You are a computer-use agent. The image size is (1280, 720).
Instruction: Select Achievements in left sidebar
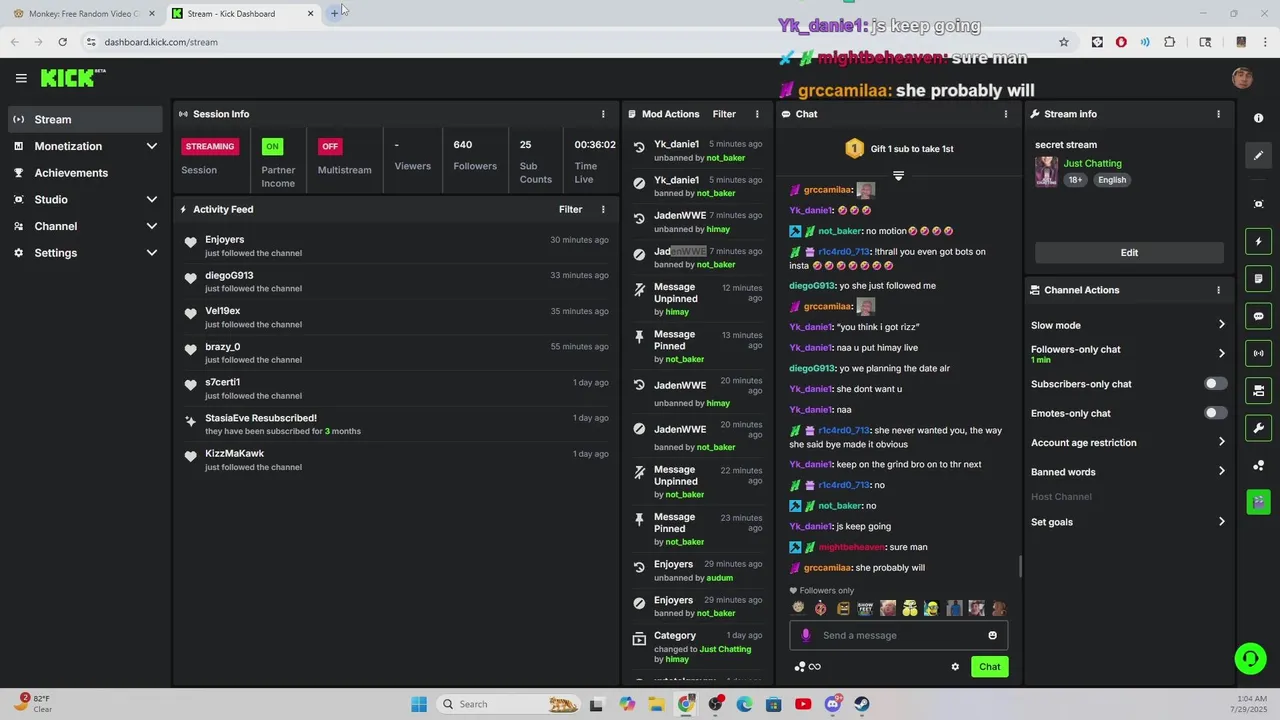pyautogui.click(x=86, y=173)
